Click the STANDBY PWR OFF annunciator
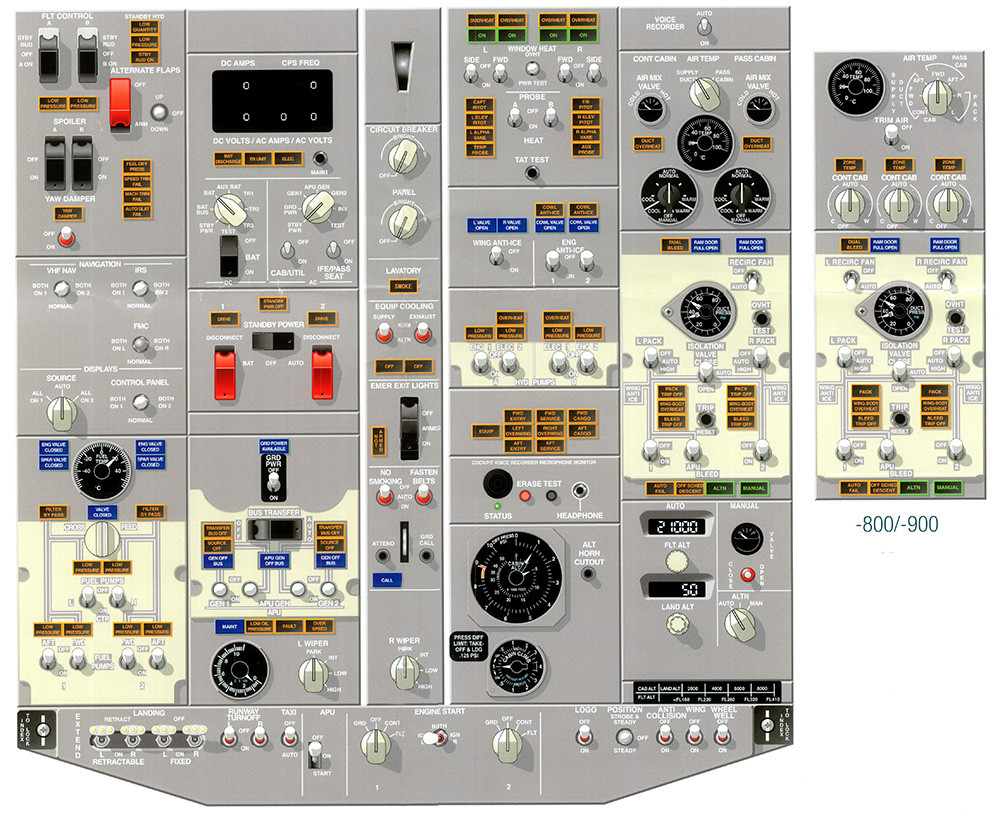 [272, 303]
